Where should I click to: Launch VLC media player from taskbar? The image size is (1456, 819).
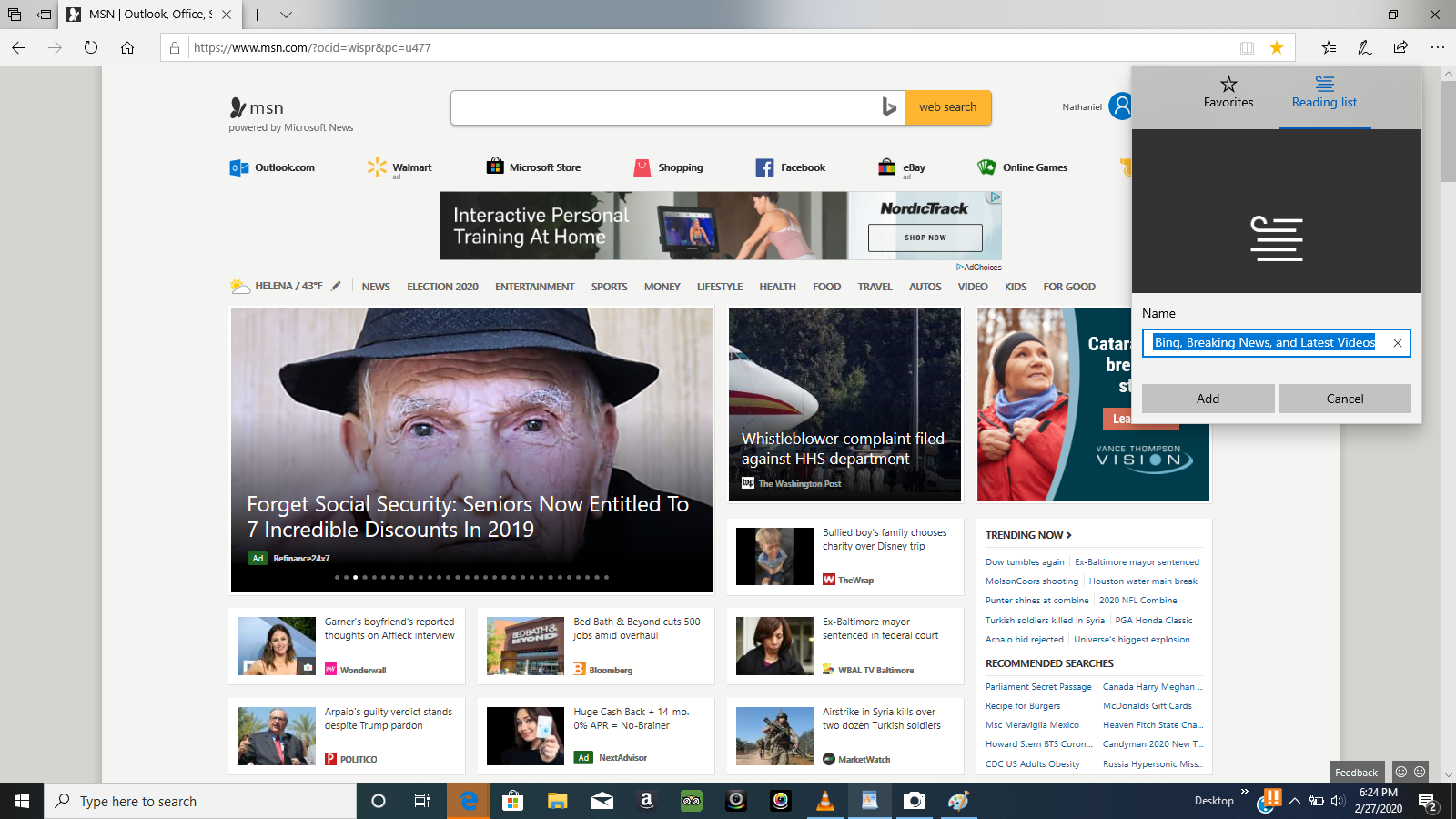[x=825, y=801]
